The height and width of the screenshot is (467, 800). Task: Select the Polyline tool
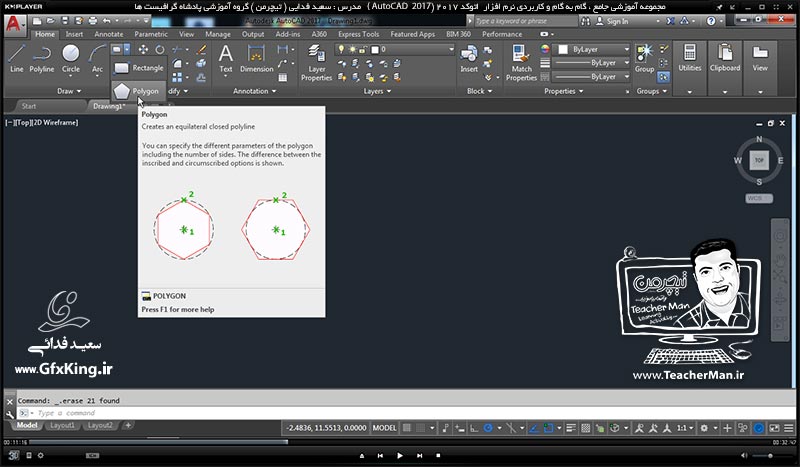(41, 58)
